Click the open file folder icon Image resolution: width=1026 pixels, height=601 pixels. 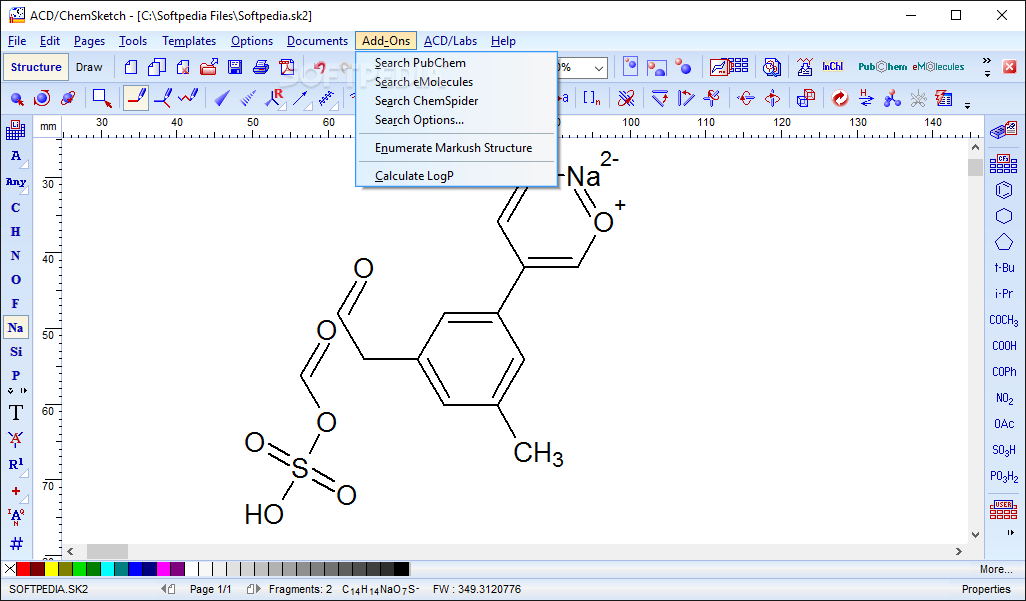click(209, 67)
